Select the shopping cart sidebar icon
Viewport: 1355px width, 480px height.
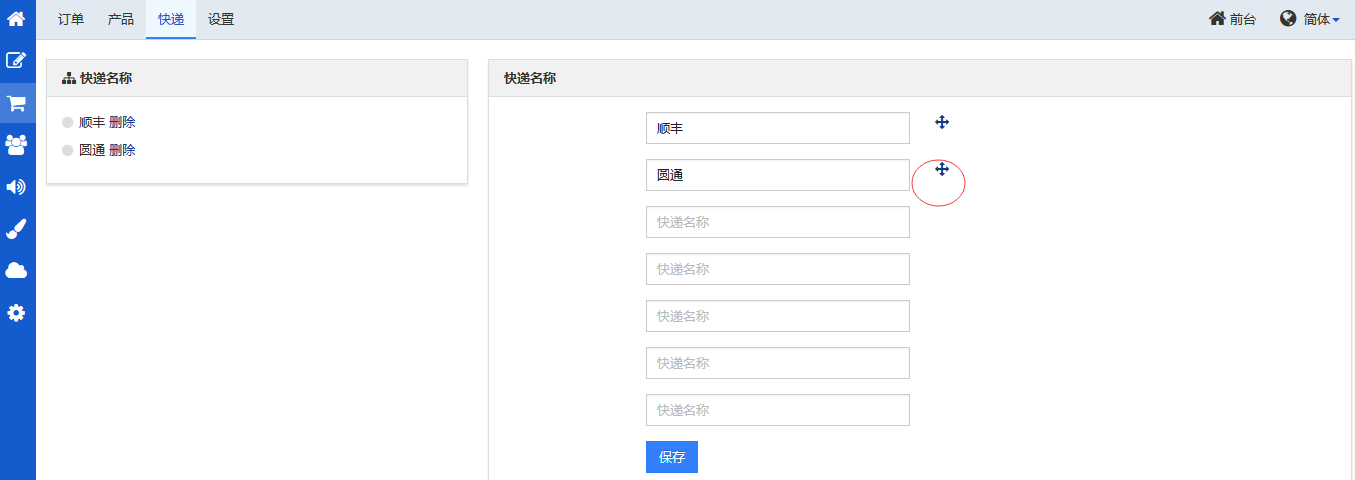pyautogui.click(x=16, y=103)
